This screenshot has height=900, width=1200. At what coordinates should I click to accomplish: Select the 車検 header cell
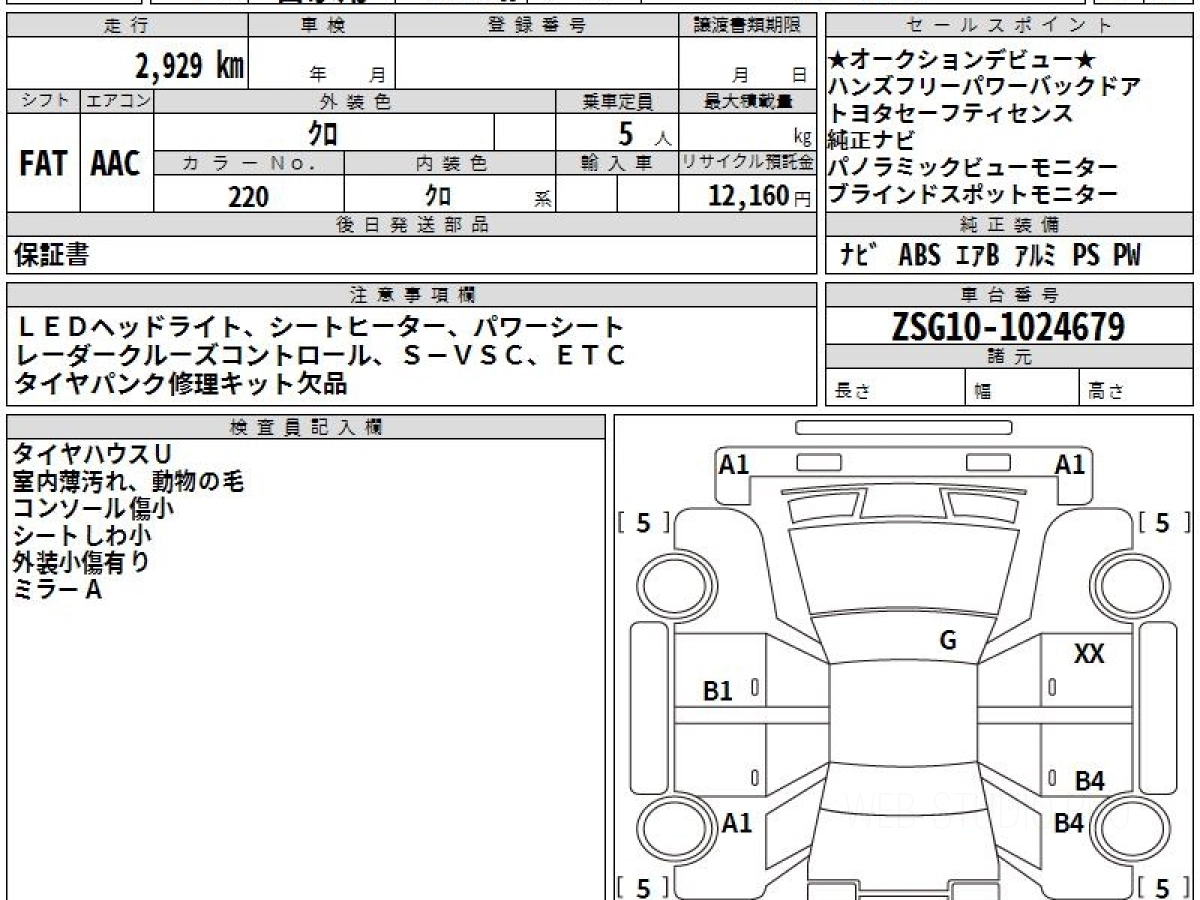tap(322, 26)
